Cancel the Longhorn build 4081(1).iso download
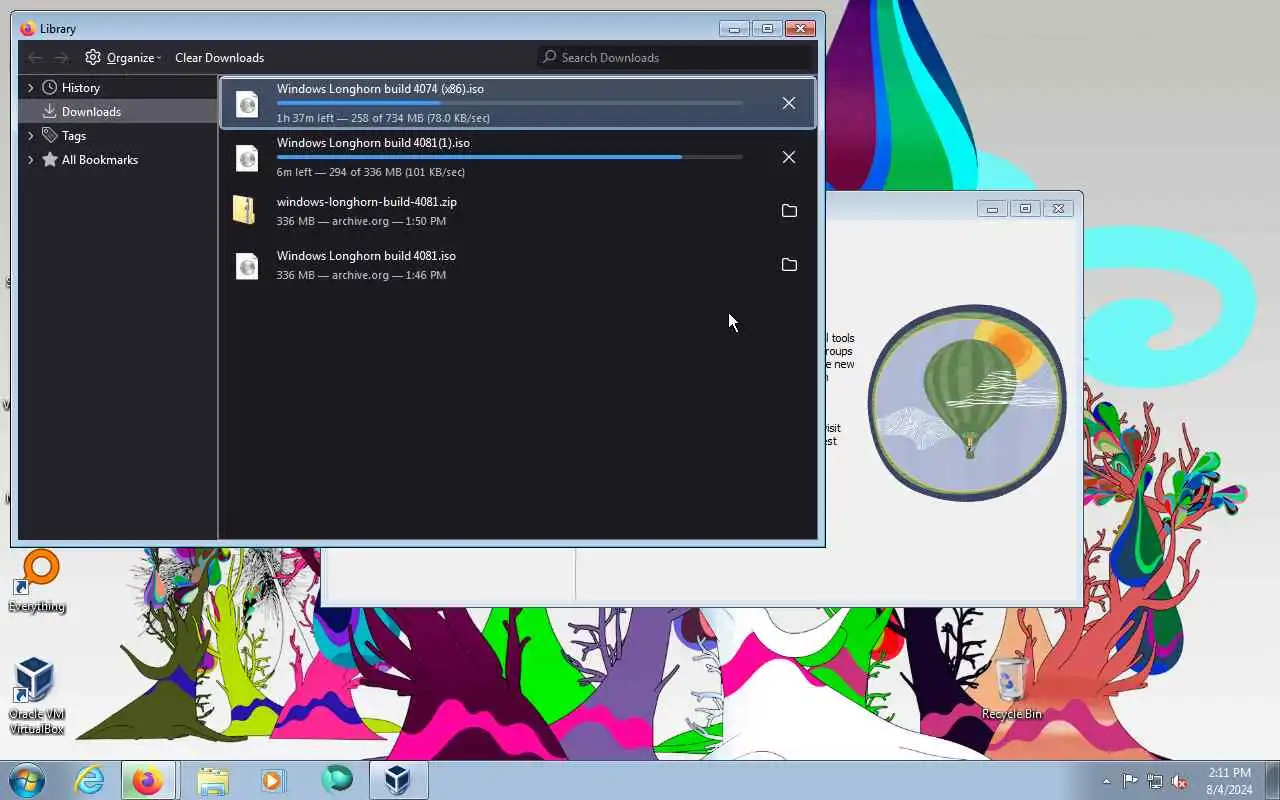The image size is (1280, 800). coord(789,157)
